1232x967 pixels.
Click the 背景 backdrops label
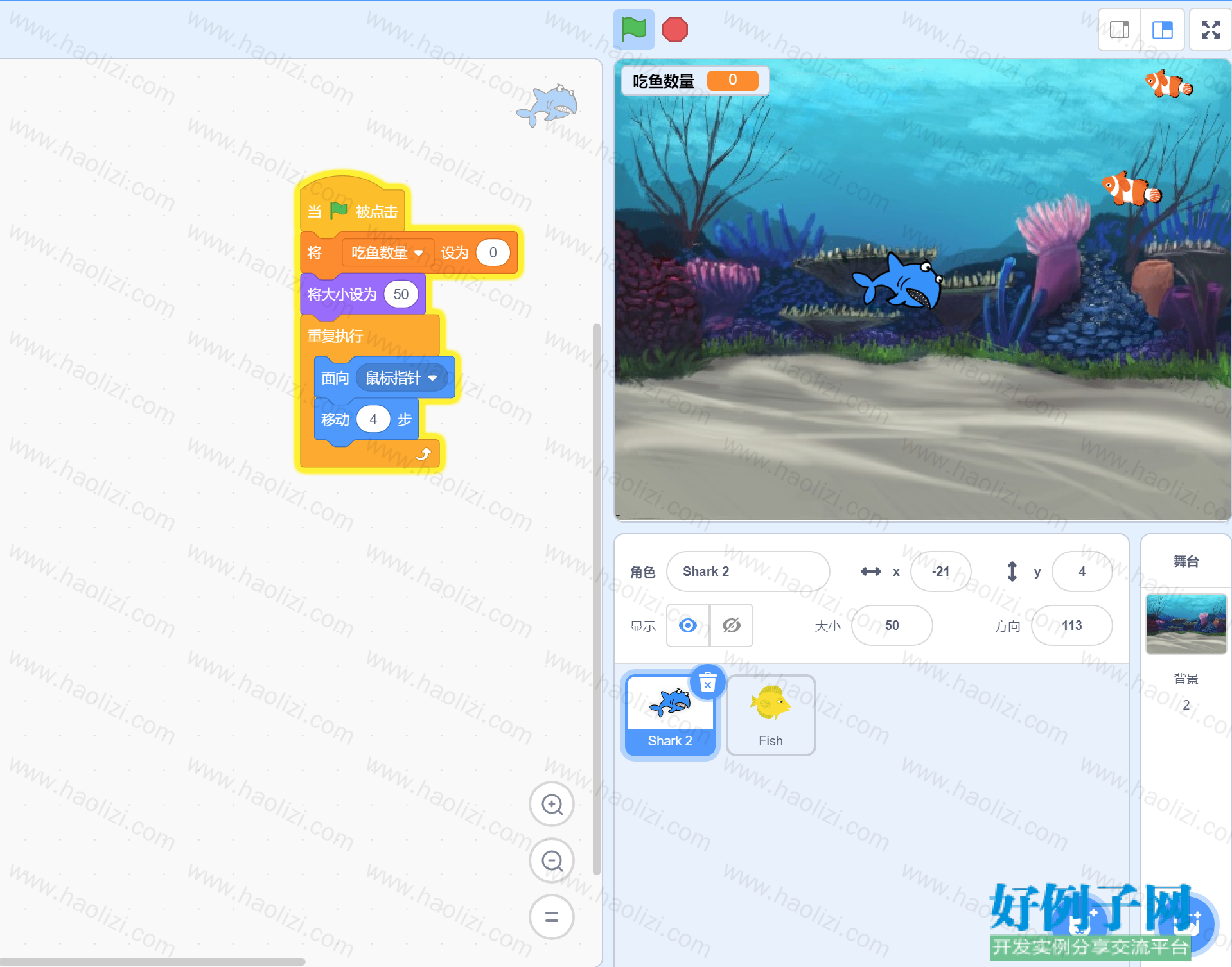point(1186,679)
